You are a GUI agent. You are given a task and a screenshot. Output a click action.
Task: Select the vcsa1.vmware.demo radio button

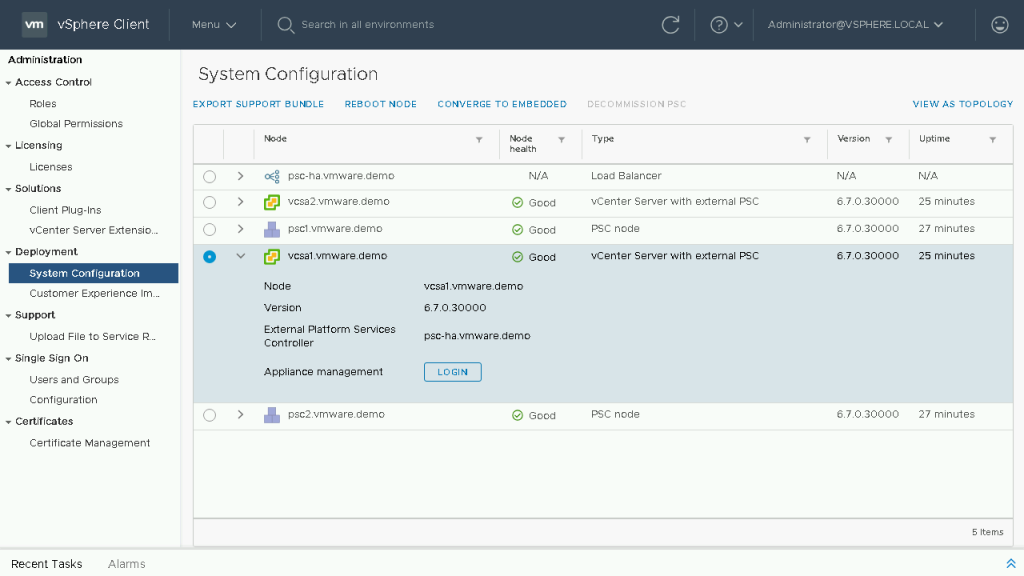209,257
